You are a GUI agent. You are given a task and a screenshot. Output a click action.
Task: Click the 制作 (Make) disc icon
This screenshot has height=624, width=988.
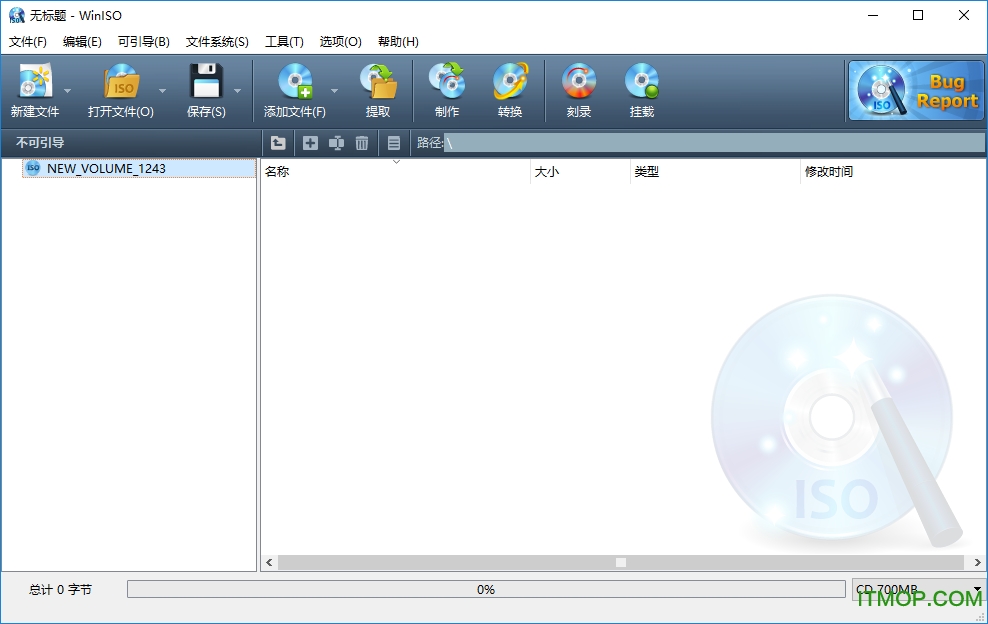pyautogui.click(x=447, y=81)
